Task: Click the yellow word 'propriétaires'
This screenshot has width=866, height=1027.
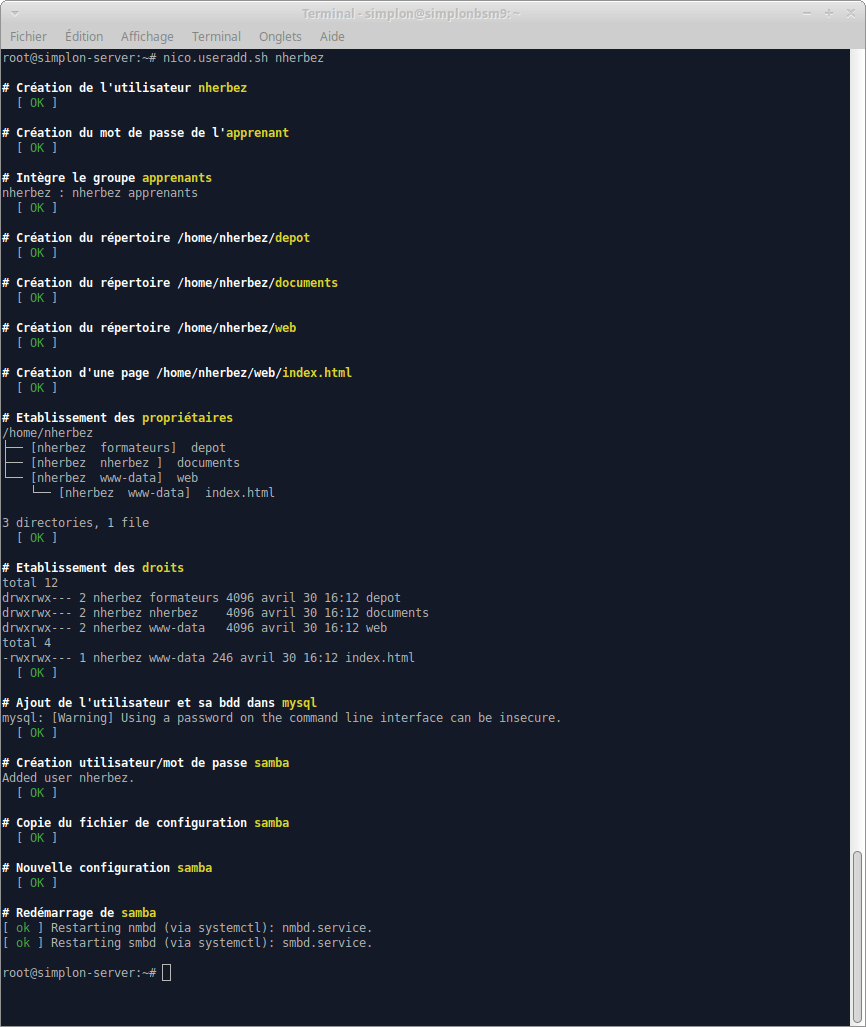Action: (187, 418)
